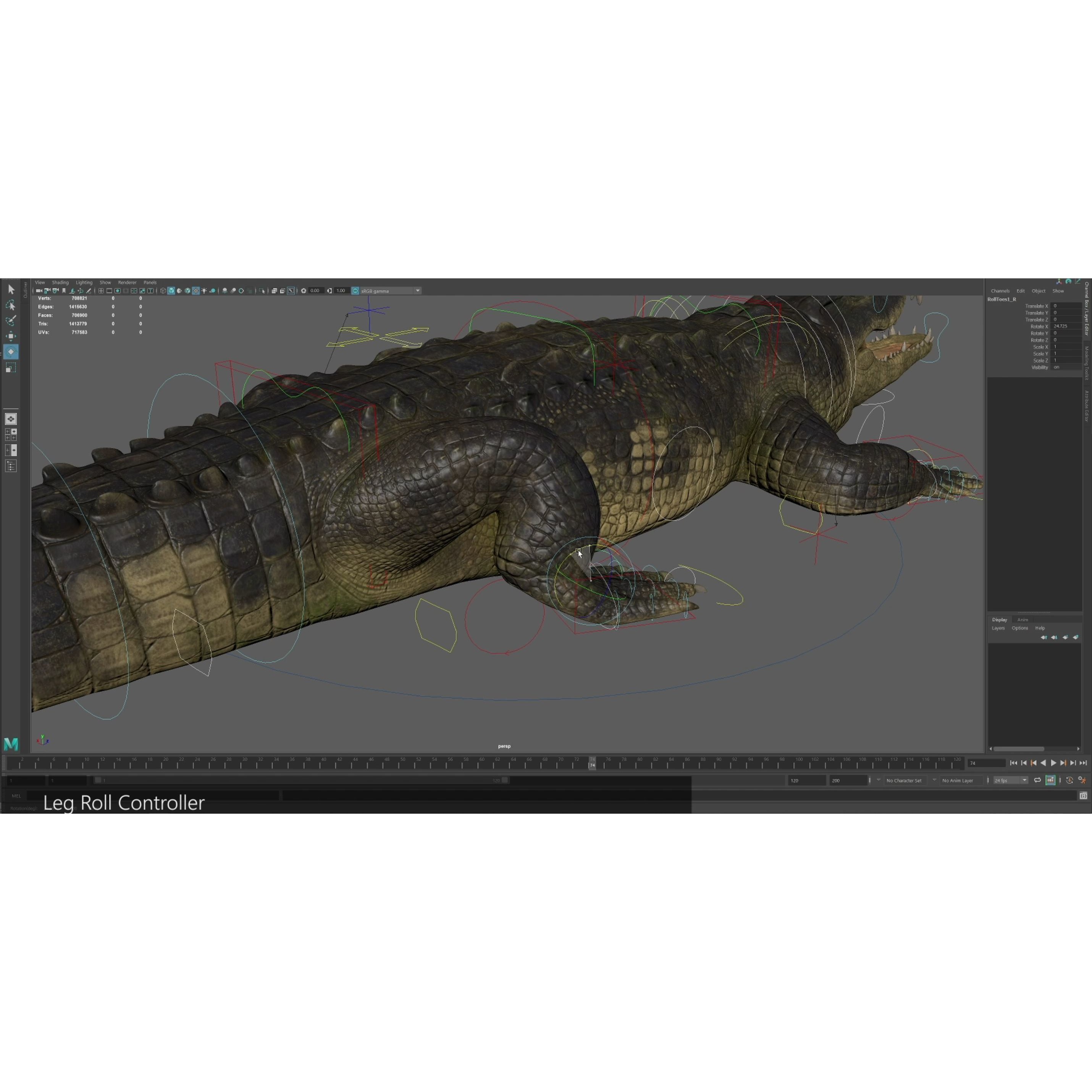Switch to four-view panel layout
Image resolution: width=1092 pixels, height=1092 pixels.
(x=11, y=434)
